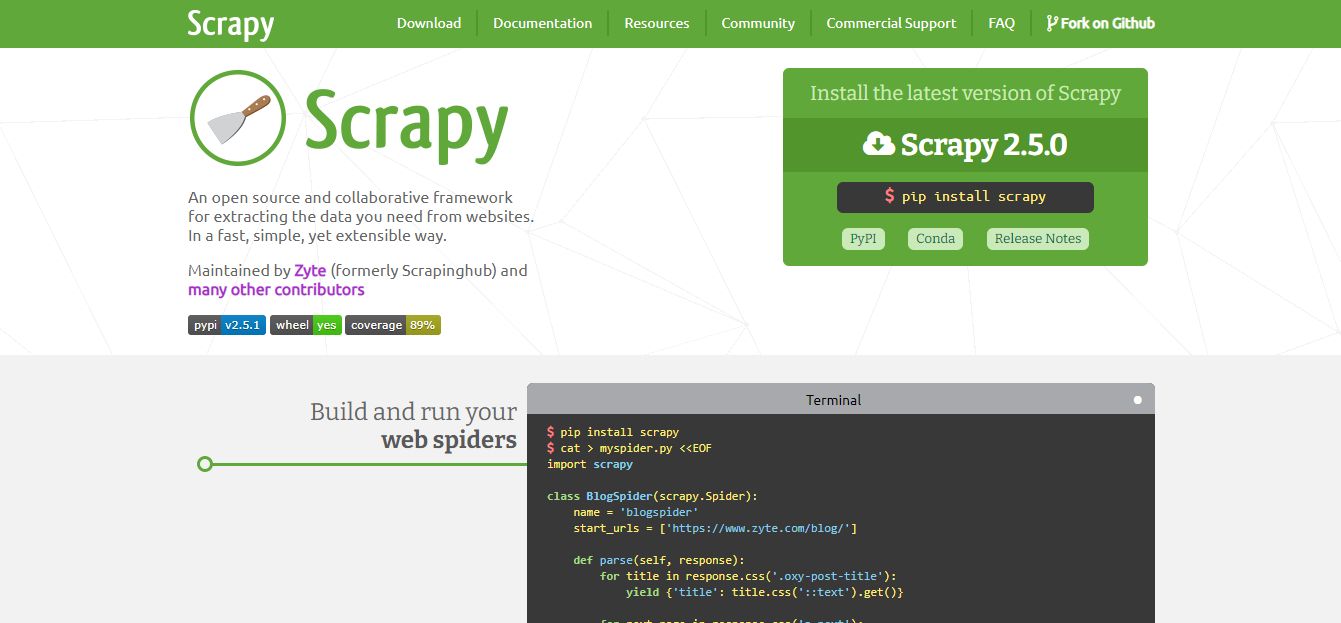
Task: Click the yield title code line
Action: pos(765,592)
